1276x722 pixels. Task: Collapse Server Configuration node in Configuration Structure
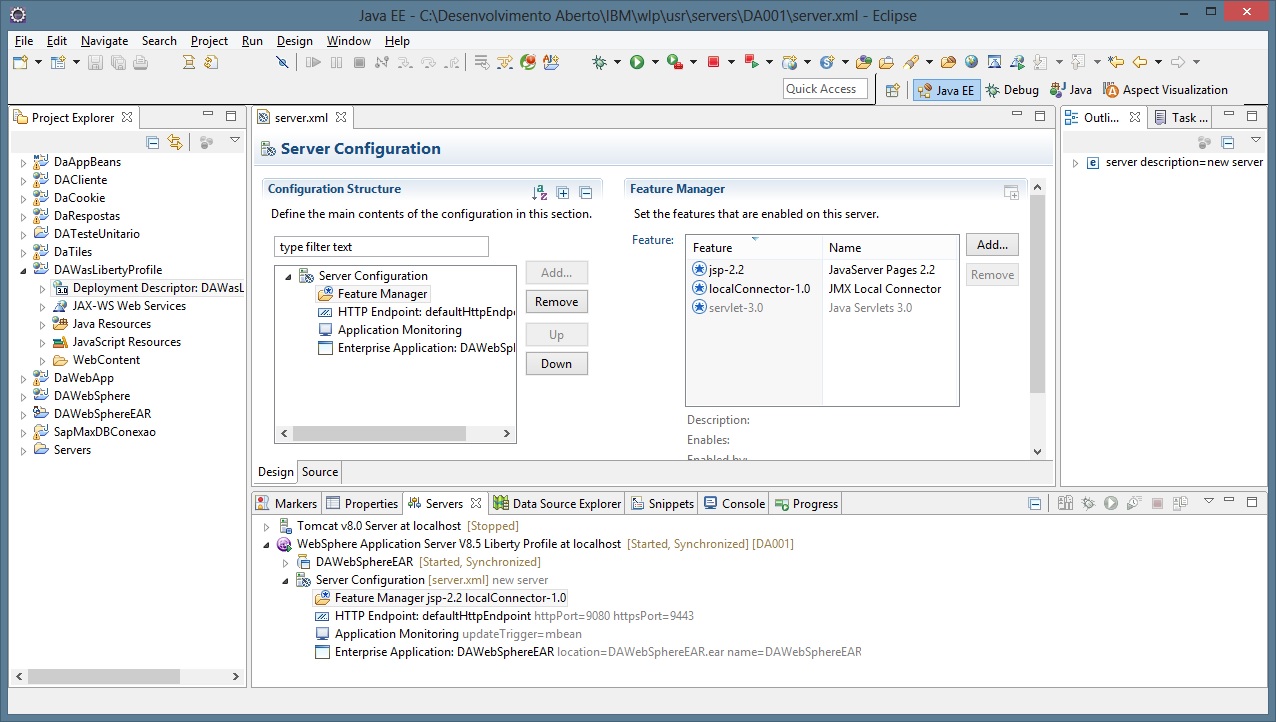289,276
